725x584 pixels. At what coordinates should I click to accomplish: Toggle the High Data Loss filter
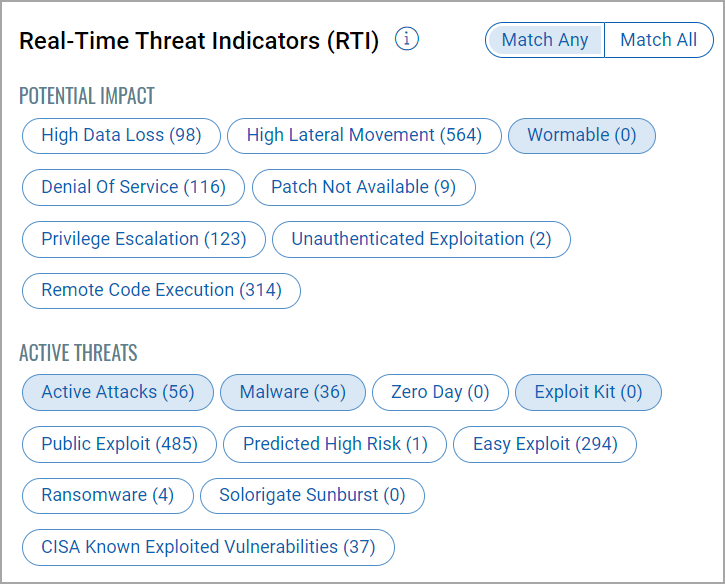coord(121,135)
